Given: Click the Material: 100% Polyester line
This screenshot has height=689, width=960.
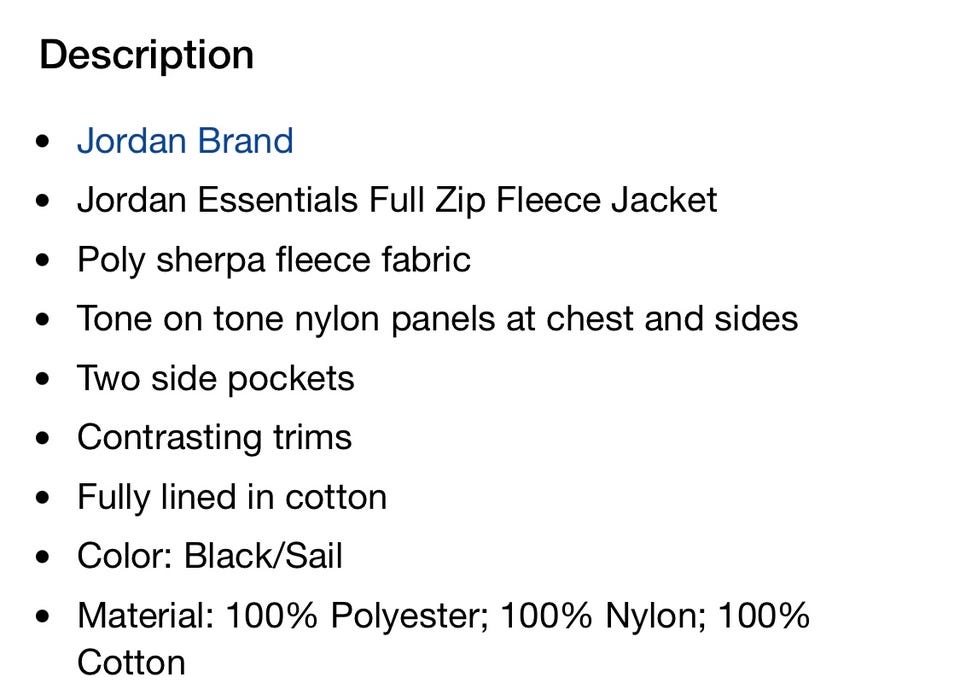Looking at the screenshot, I should 443,616.
